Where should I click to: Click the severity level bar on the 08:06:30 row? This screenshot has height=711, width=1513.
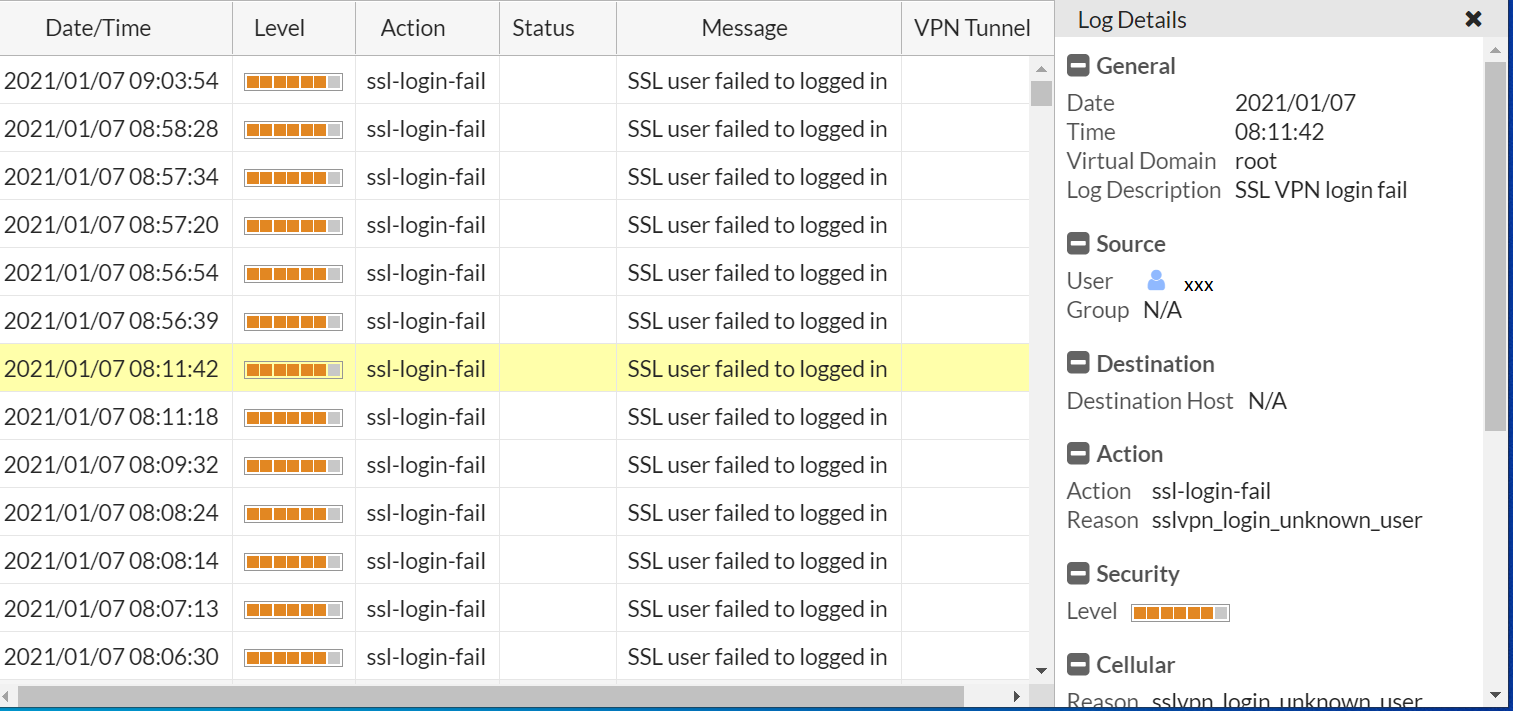point(293,656)
